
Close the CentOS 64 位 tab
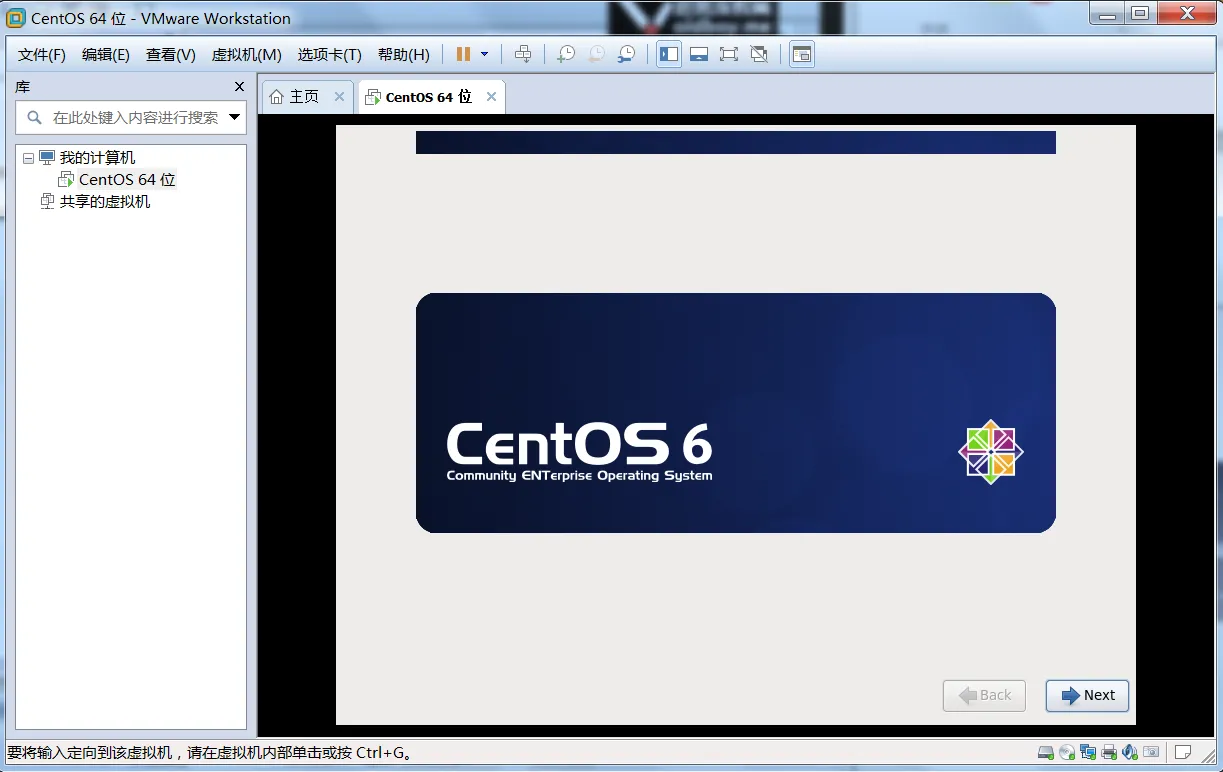[491, 97]
